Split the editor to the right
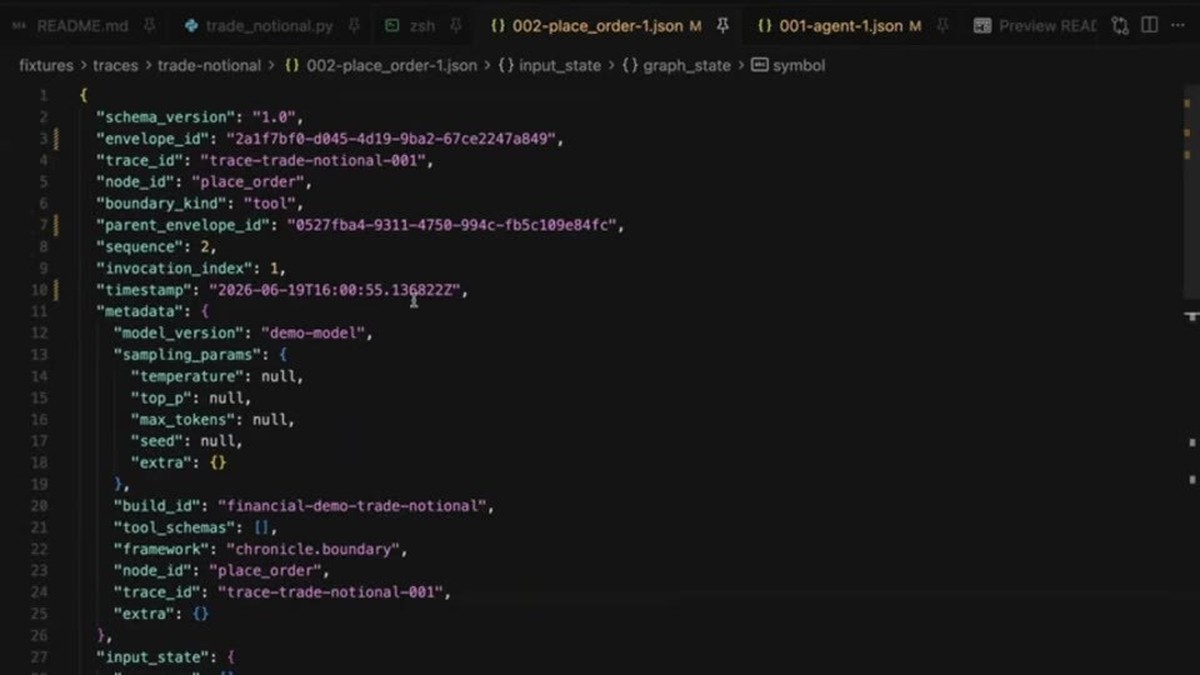This screenshot has height=675, width=1200. point(1149,26)
